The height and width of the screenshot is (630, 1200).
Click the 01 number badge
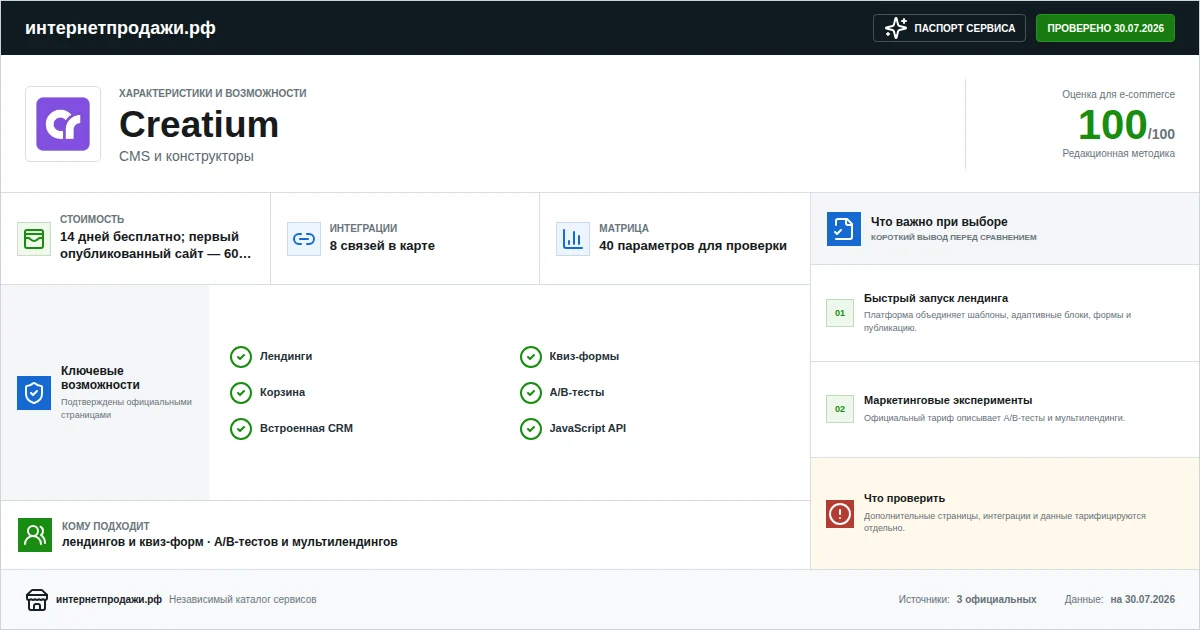(840, 313)
